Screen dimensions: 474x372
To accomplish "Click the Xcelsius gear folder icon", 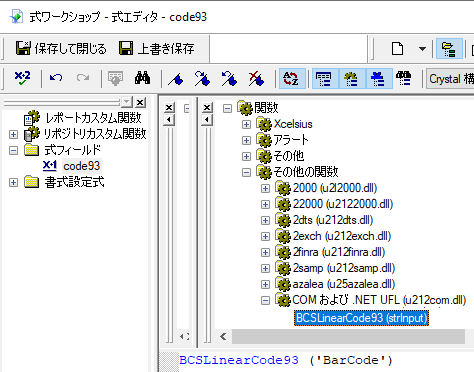I will [265, 124].
